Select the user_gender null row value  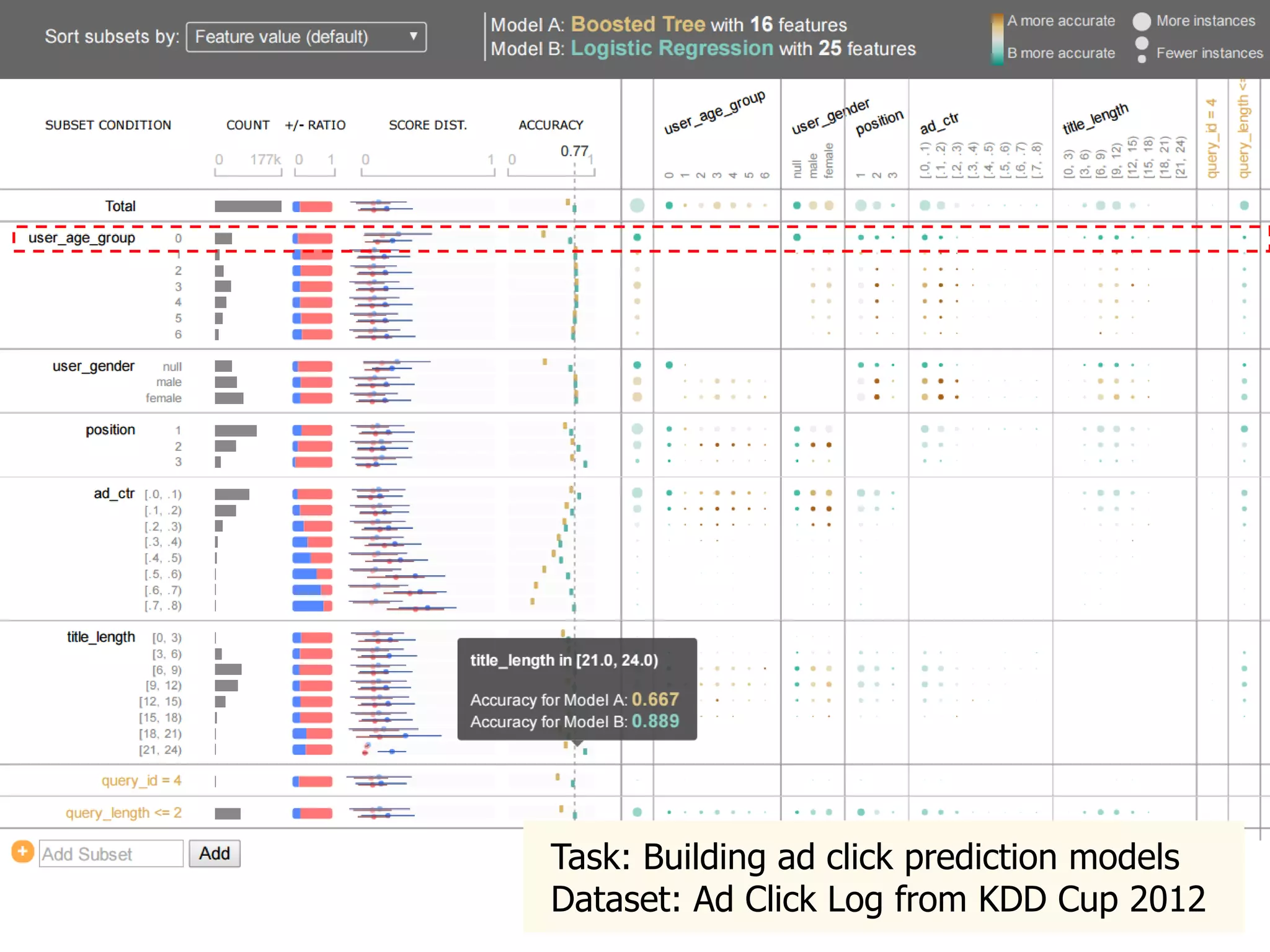click(172, 366)
